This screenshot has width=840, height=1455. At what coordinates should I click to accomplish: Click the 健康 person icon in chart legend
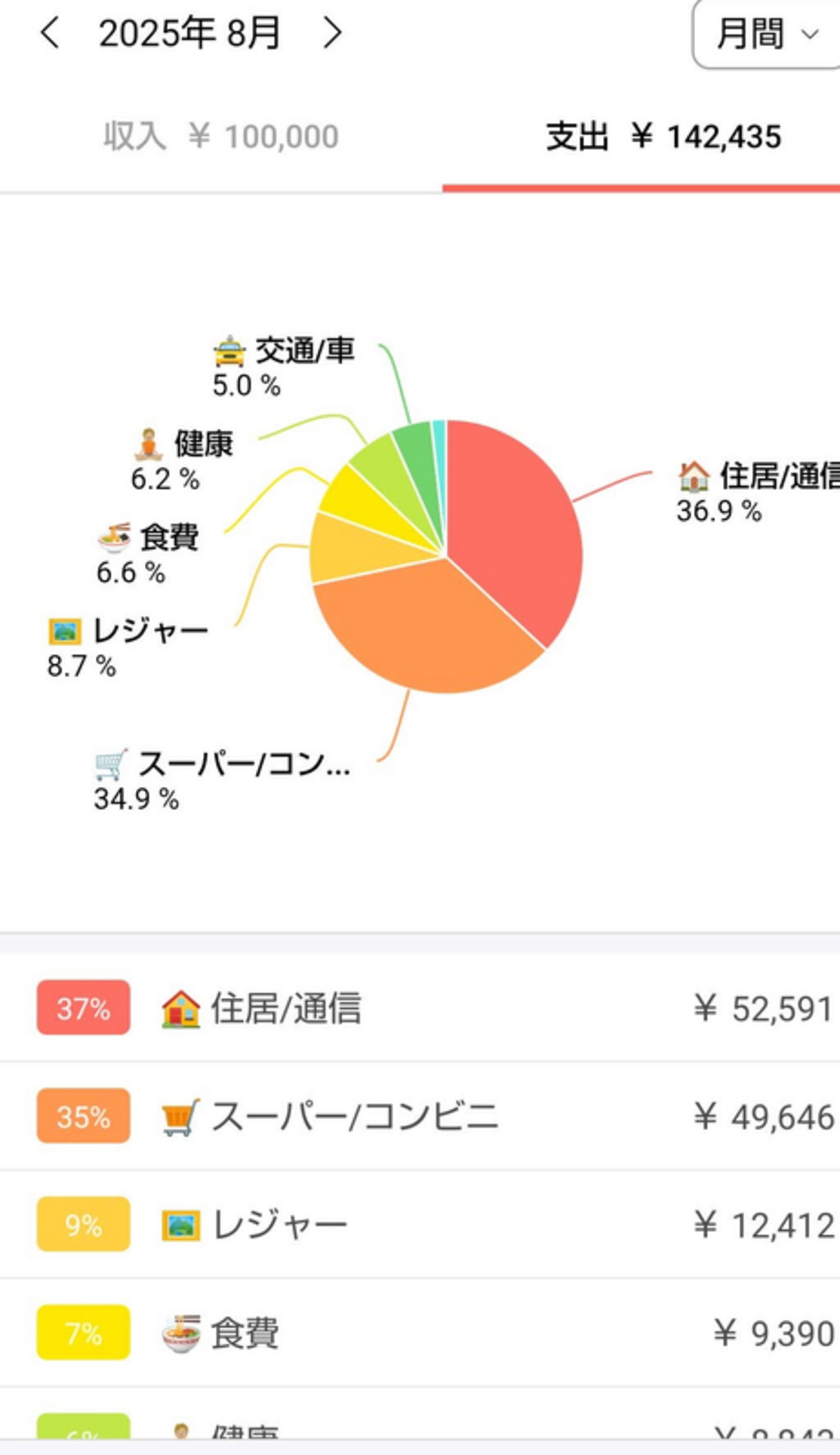click(x=148, y=444)
